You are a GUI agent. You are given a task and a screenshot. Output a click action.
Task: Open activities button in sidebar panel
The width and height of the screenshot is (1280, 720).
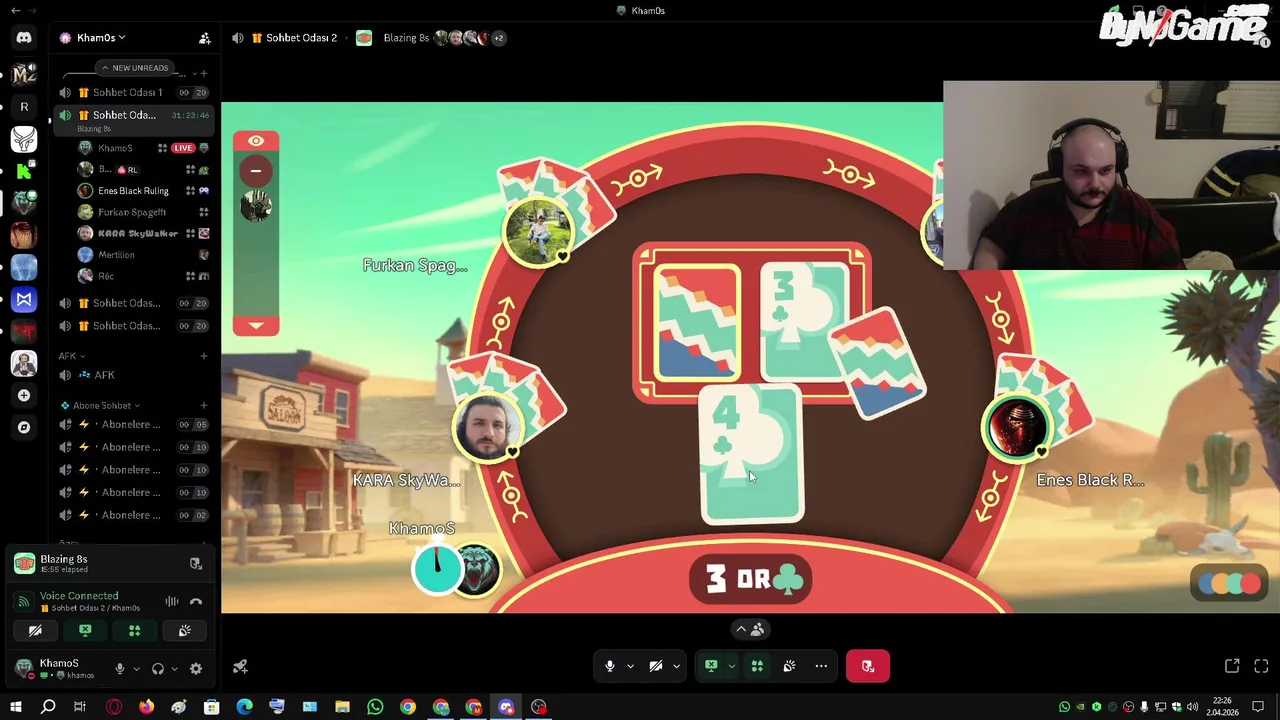click(x=134, y=631)
